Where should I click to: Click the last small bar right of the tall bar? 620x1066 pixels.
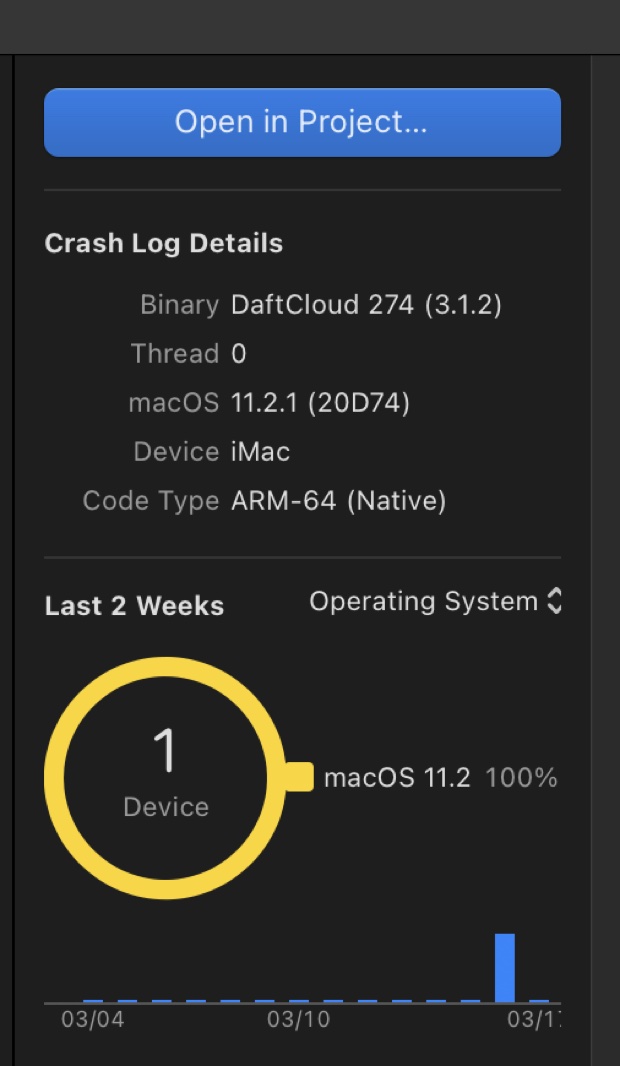(x=539, y=1000)
